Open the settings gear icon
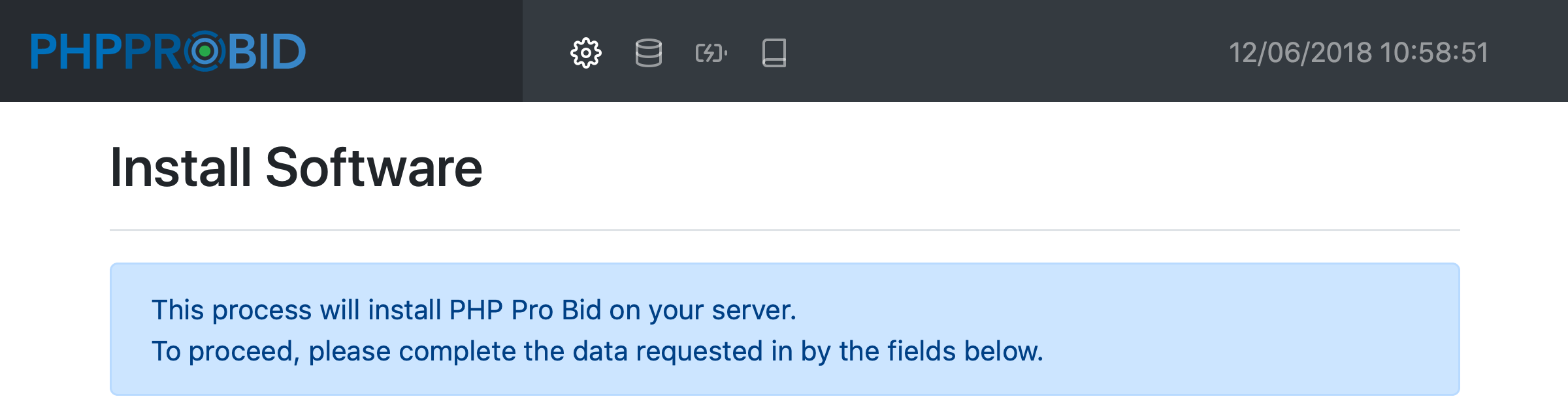Screen dimensions: 1568x401 [585, 53]
